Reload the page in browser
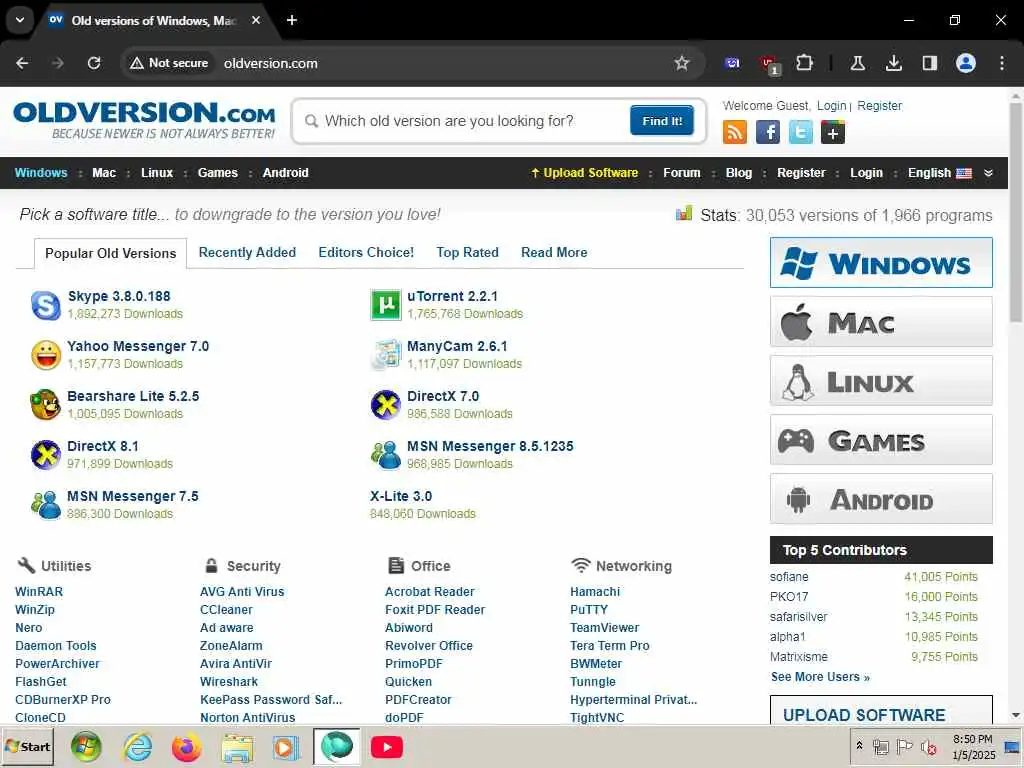This screenshot has height=768, width=1024. [x=94, y=63]
